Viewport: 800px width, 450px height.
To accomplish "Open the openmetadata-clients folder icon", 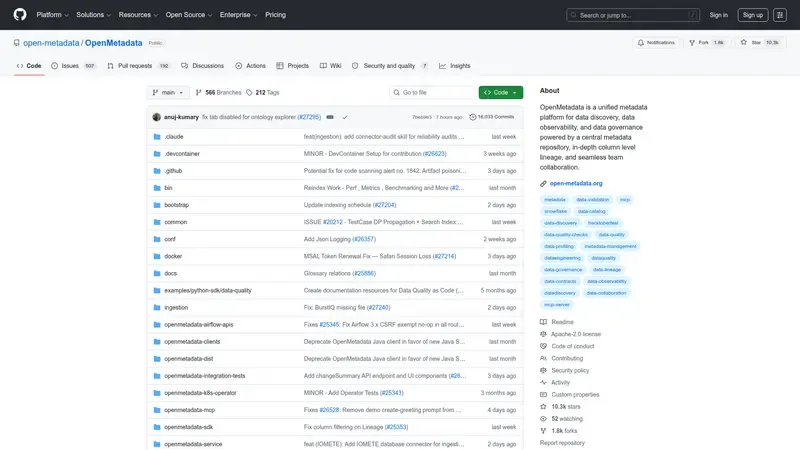I will tap(157, 342).
